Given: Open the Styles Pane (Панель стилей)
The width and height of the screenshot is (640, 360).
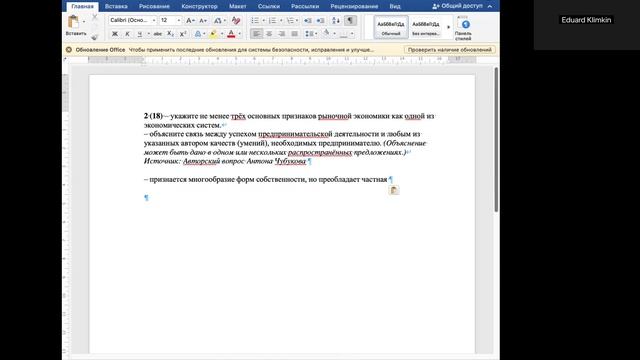Looking at the screenshot, I should (463, 29).
